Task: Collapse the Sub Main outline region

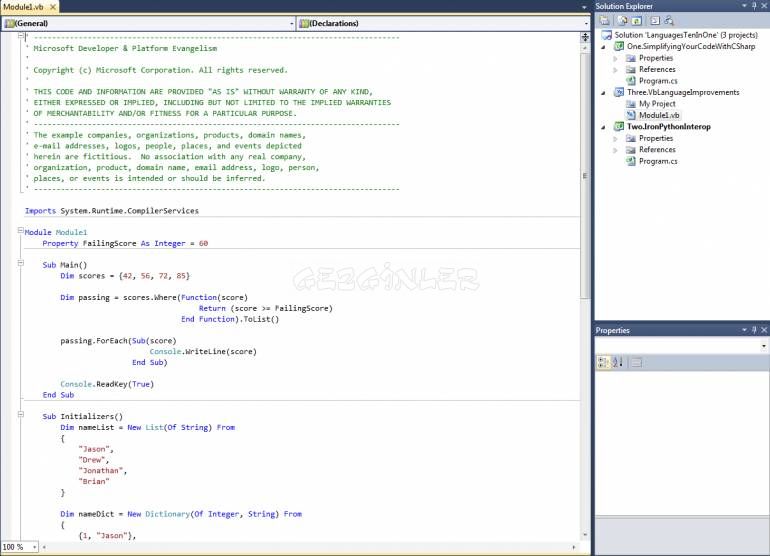Action: tap(21, 263)
